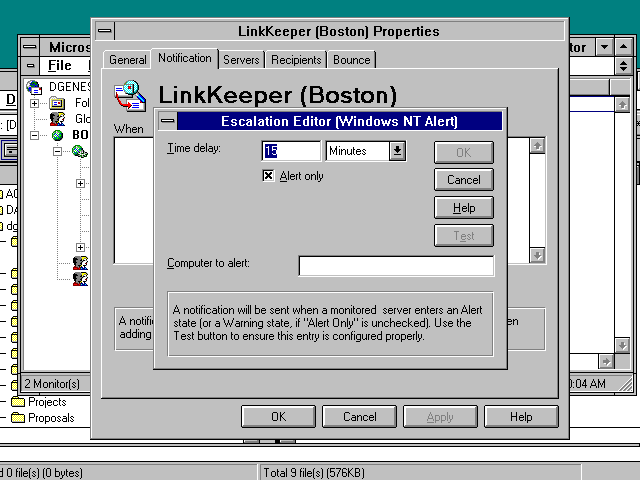Expand the lower plus node under Configuration

[x=80, y=247]
